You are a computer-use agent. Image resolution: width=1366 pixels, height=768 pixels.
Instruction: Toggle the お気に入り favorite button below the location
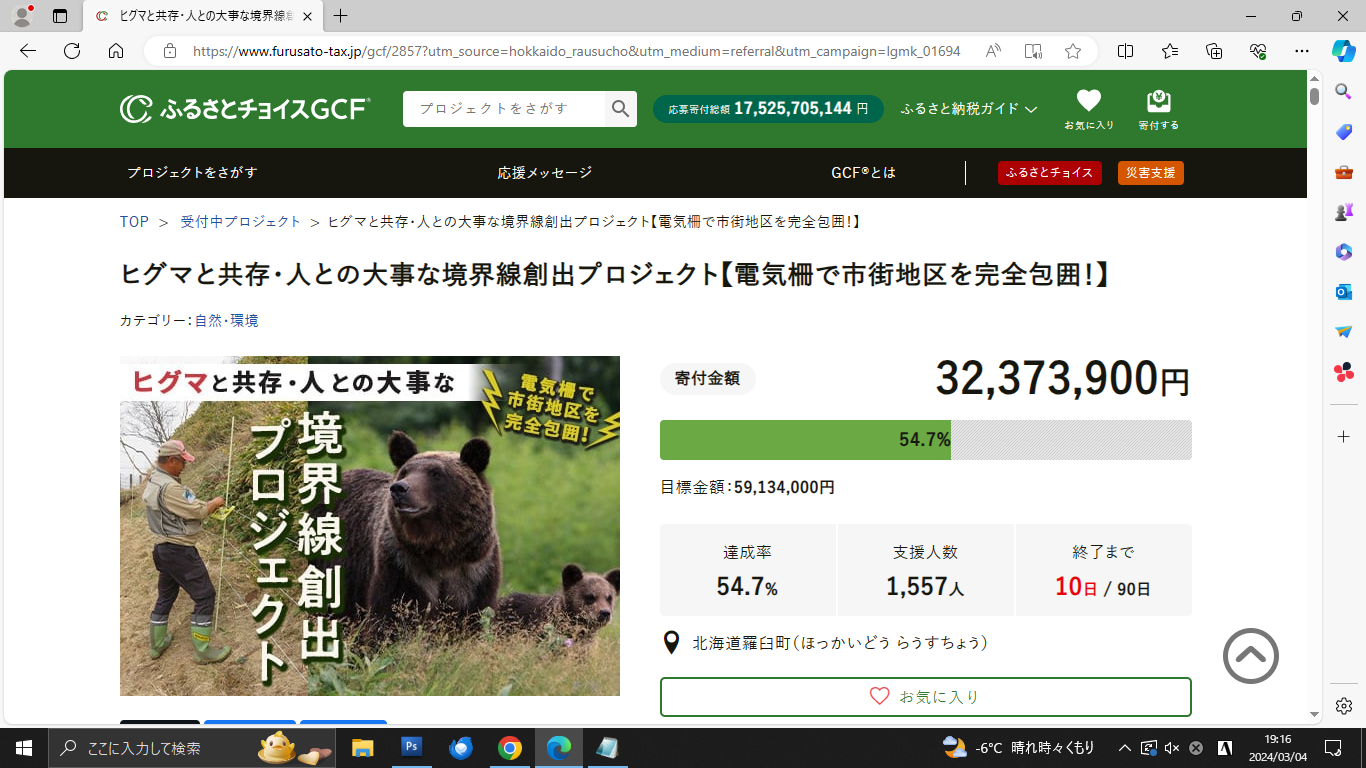[x=925, y=697]
